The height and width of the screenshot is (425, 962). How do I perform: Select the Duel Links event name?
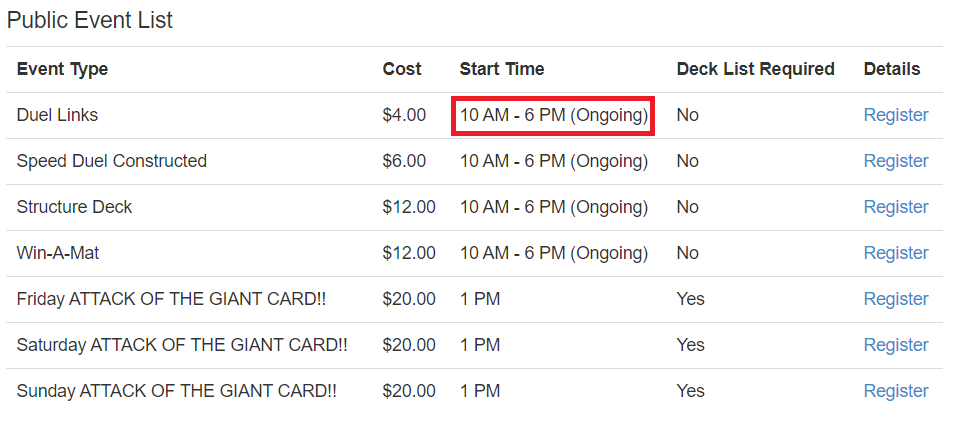(57, 115)
